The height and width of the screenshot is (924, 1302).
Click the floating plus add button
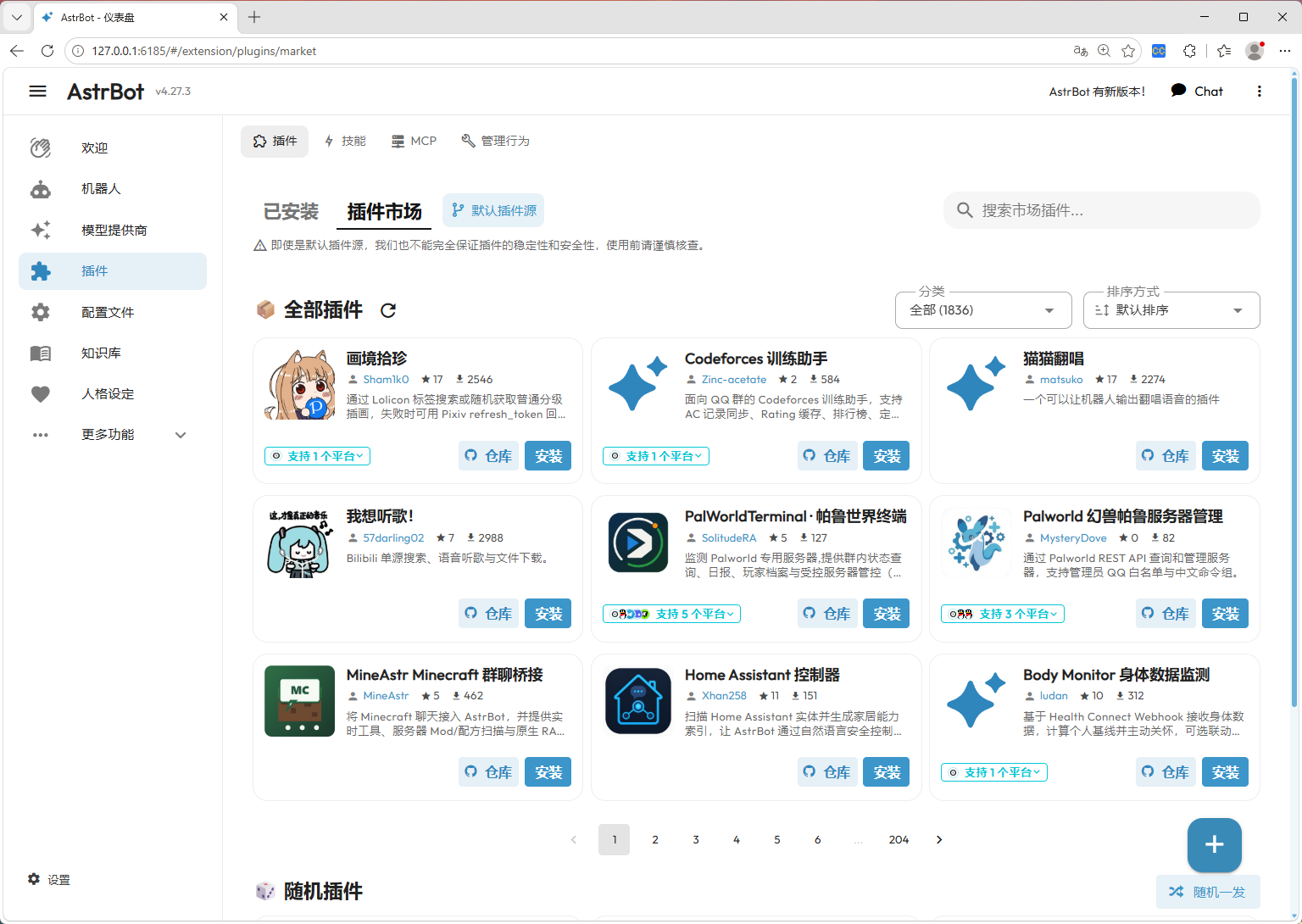(1214, 845)
